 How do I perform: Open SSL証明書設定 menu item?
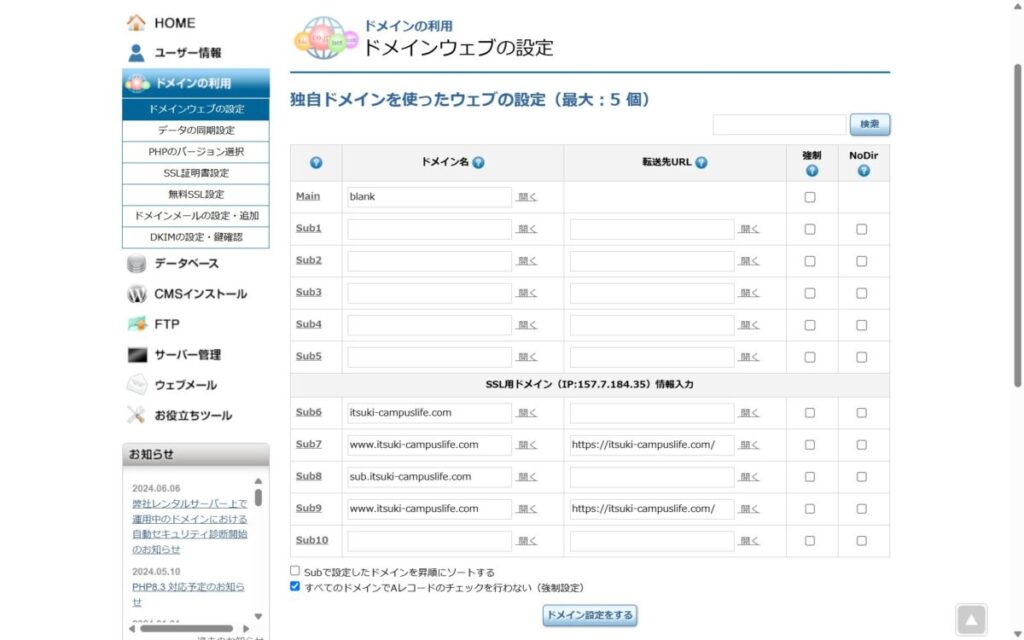196,173
